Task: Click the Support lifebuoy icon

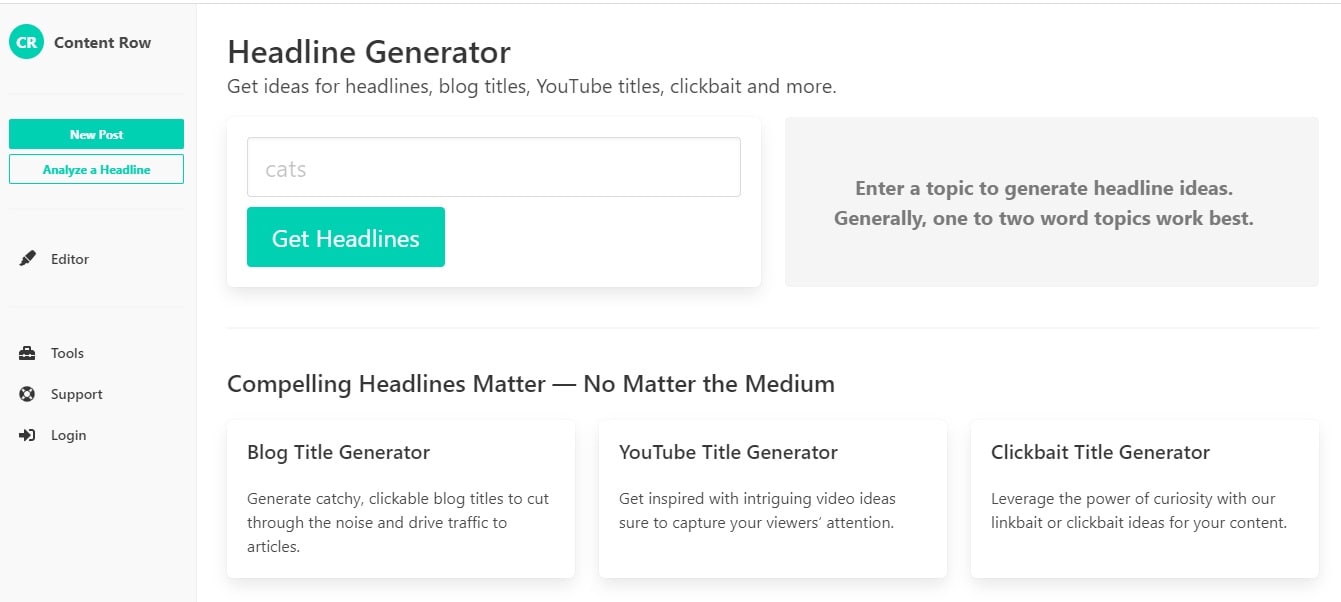Action: click(28, 394)
